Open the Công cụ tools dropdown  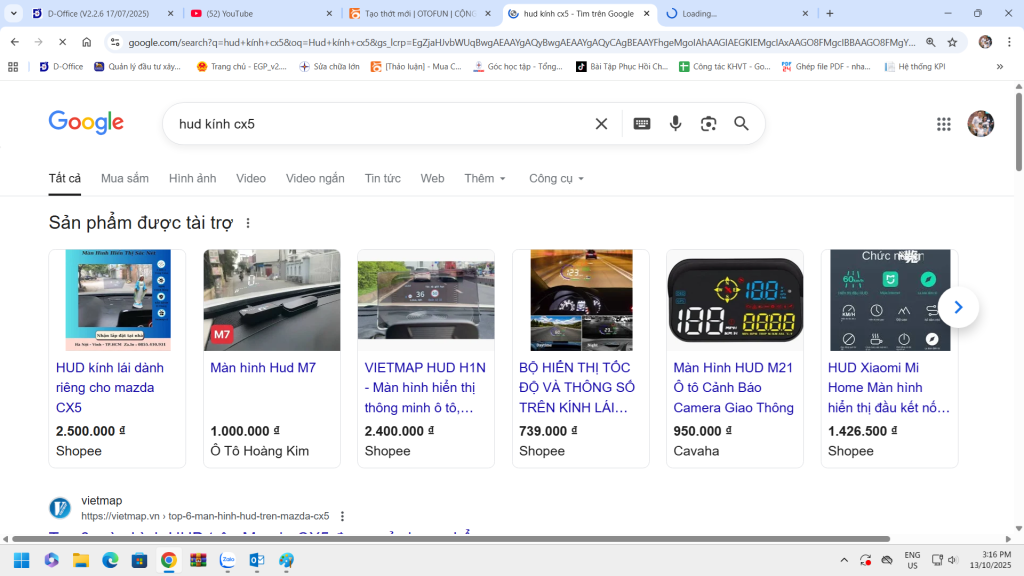(x=556, y=178)
